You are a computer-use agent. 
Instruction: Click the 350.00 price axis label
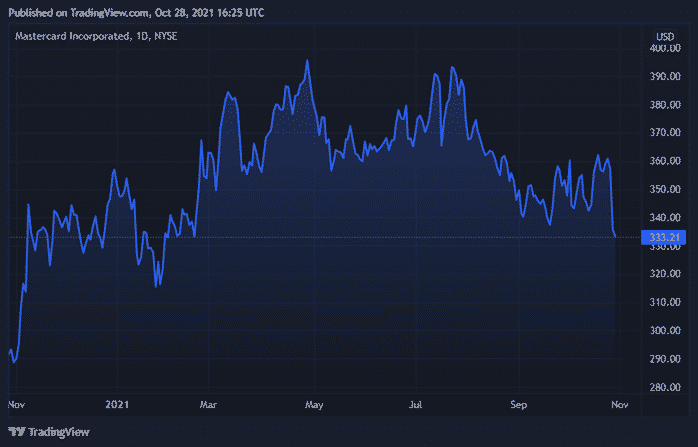pos(665,189)
